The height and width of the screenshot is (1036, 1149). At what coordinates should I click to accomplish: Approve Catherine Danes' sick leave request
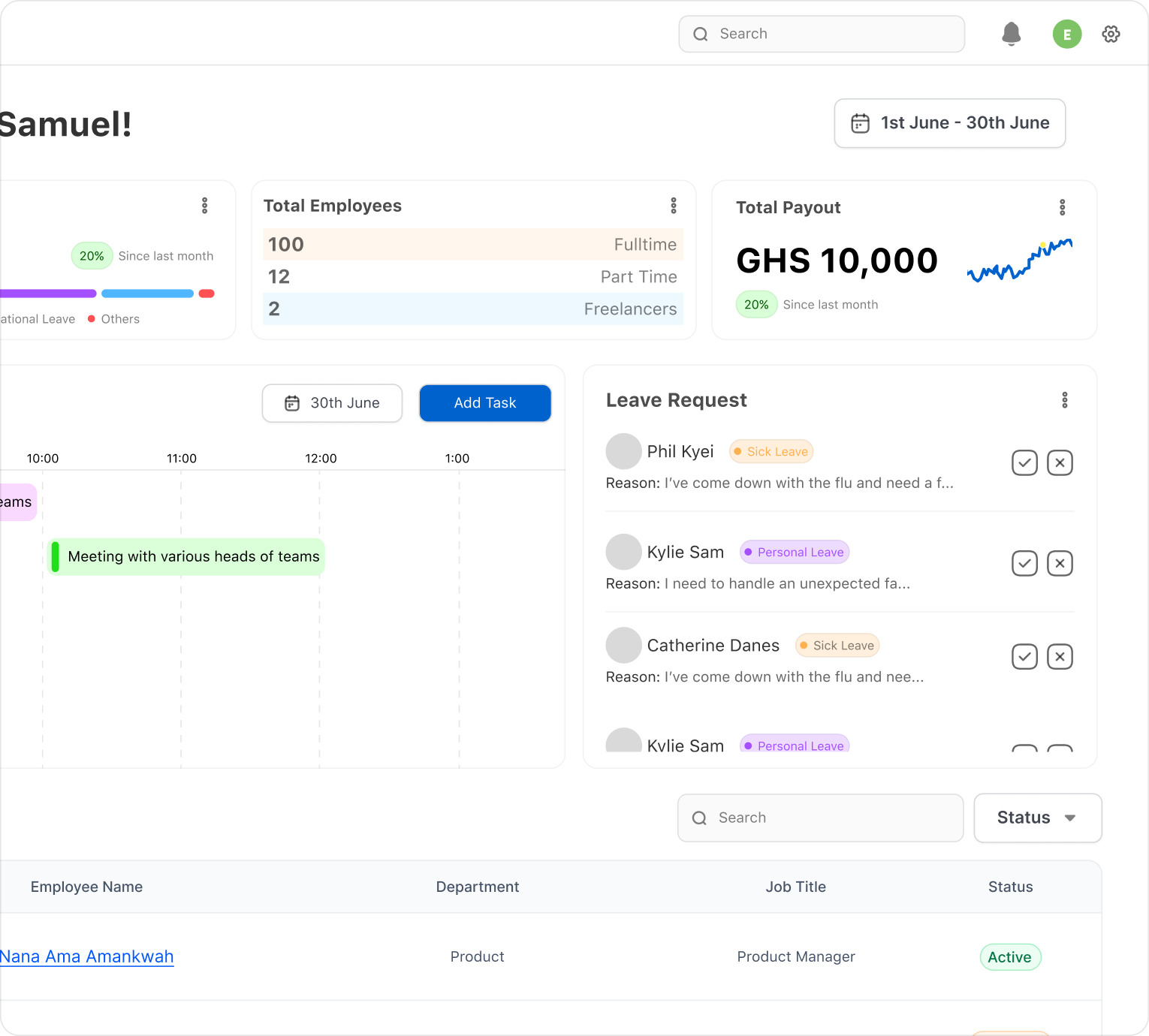pos(1025,657)
